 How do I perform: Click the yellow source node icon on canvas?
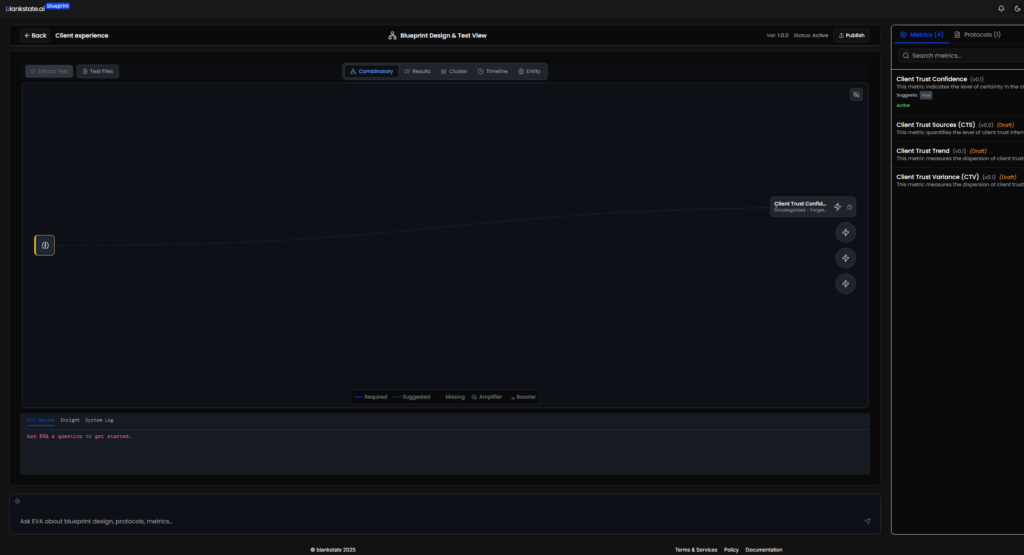[45, 245]
